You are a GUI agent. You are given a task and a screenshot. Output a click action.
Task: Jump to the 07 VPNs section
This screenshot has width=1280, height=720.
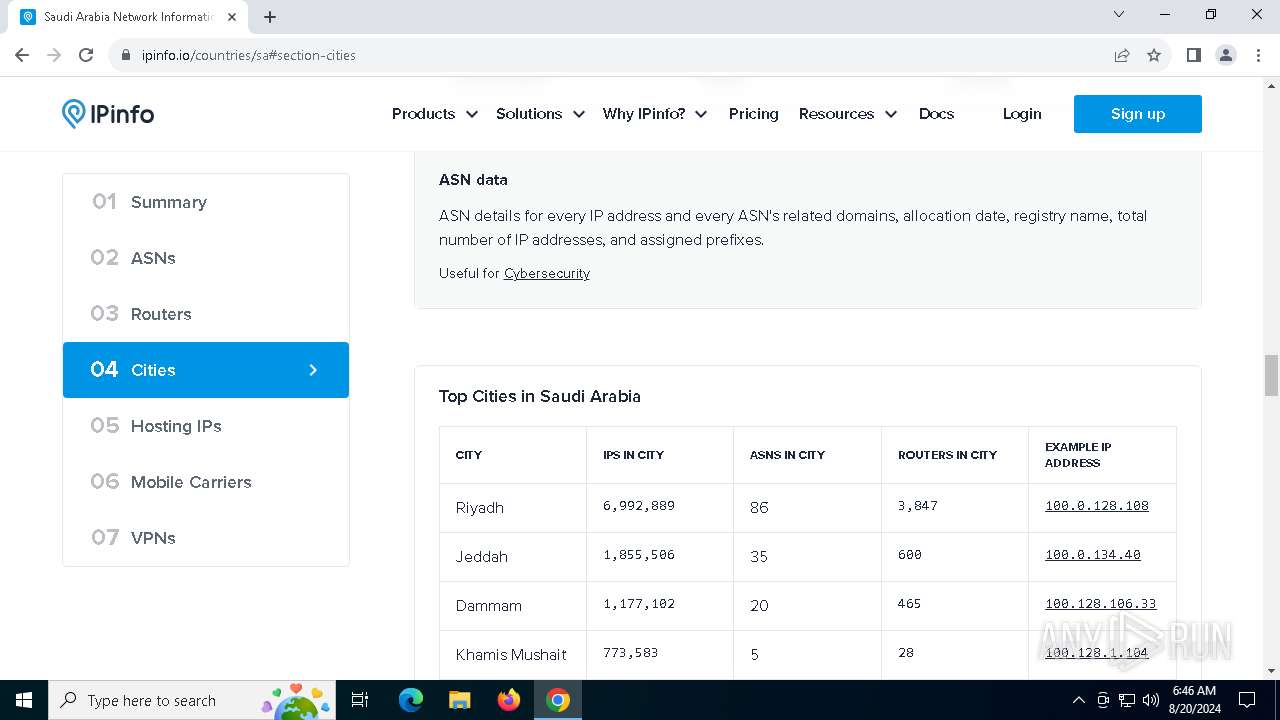(206, 538)
